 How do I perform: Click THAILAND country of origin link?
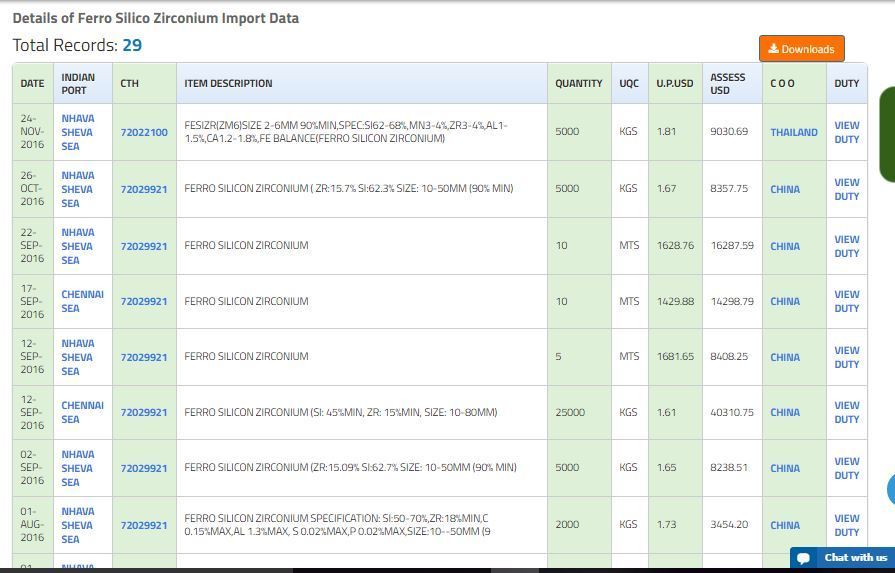click(x=793, y=132)
